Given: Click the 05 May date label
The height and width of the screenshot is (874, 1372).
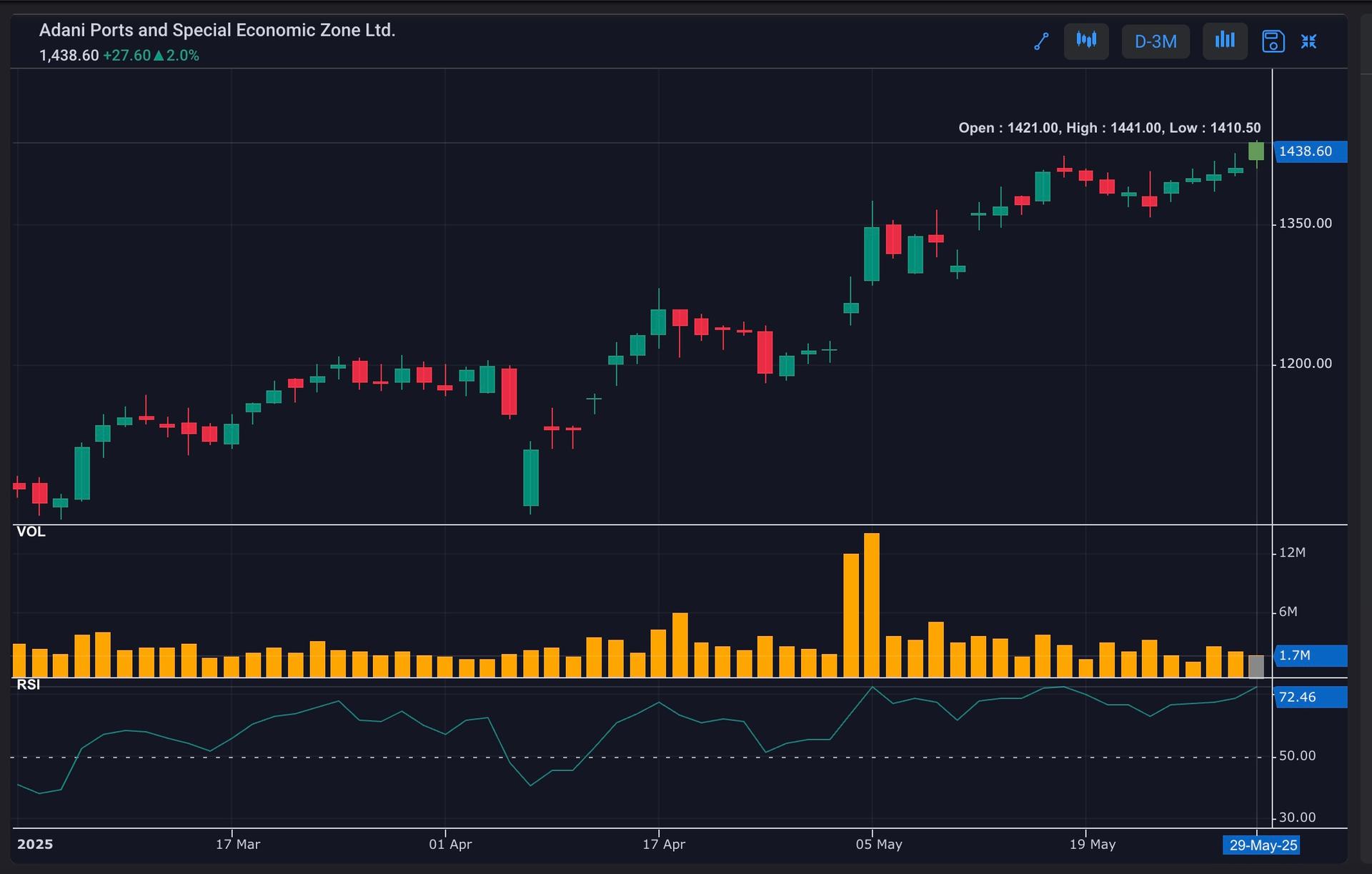Looking at the screenshot, I should tap(879, 845).
